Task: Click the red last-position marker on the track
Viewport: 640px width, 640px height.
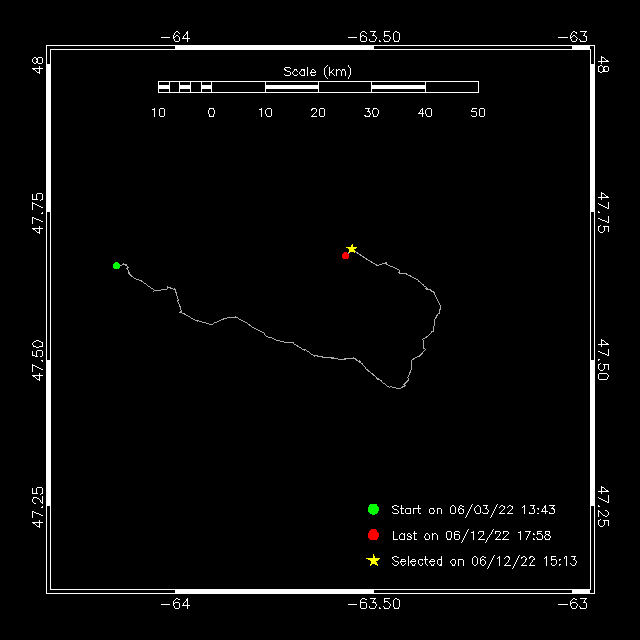Action: pos(345,255)
